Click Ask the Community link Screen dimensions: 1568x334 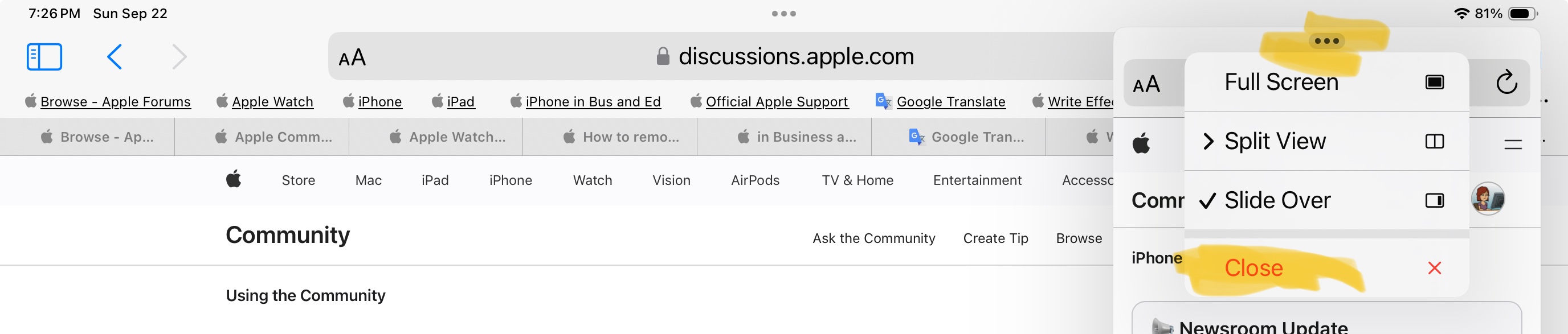pos(873,238)
